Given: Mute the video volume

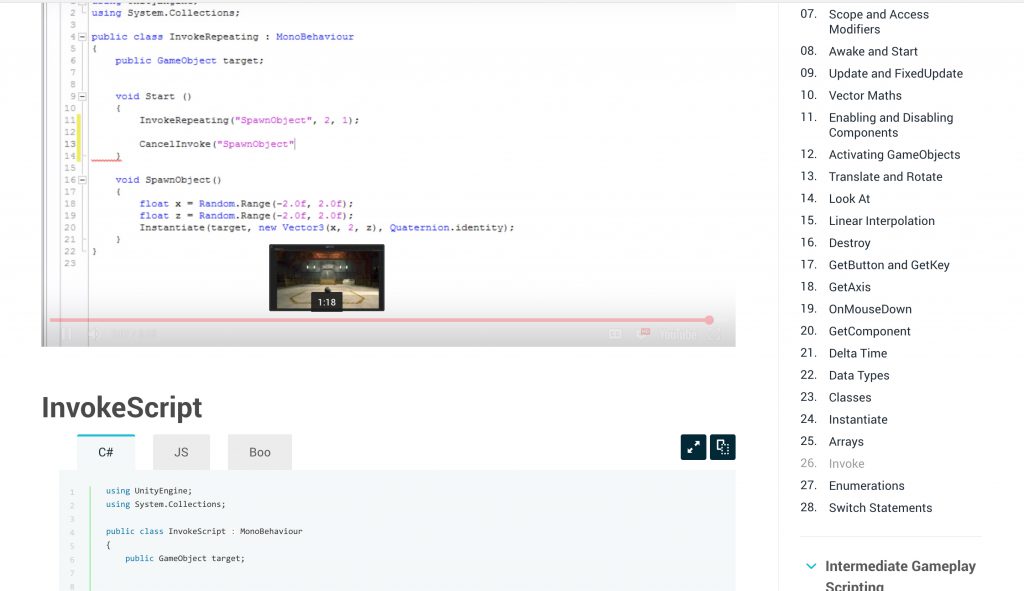Looking at the screenshot, I should click(94, 334).
